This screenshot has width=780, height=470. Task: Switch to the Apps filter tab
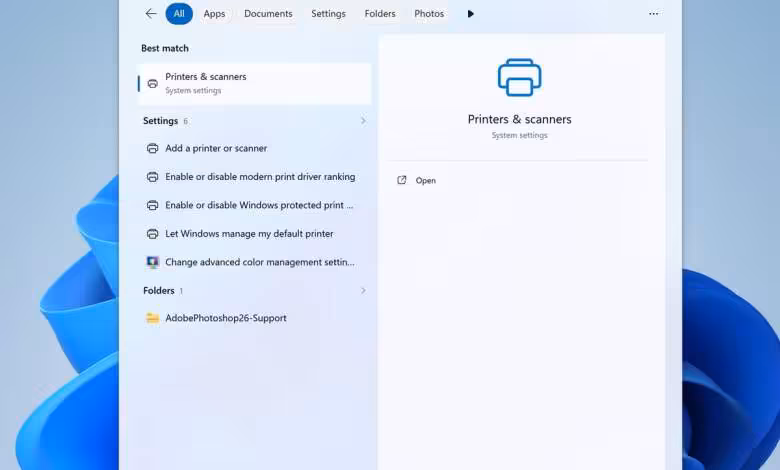point(214,14)
